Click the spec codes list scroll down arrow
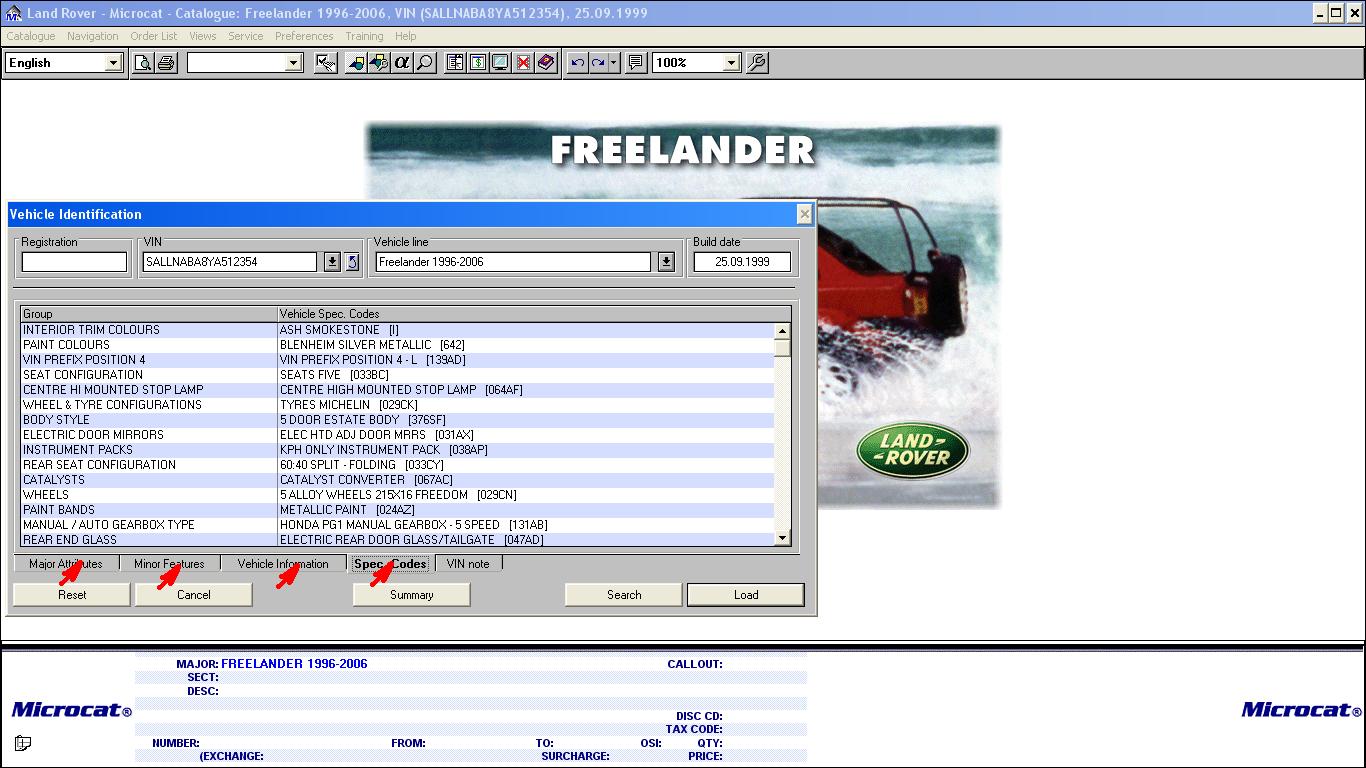The width and height of the screenshot is (1366, 768). click(782, 539)
